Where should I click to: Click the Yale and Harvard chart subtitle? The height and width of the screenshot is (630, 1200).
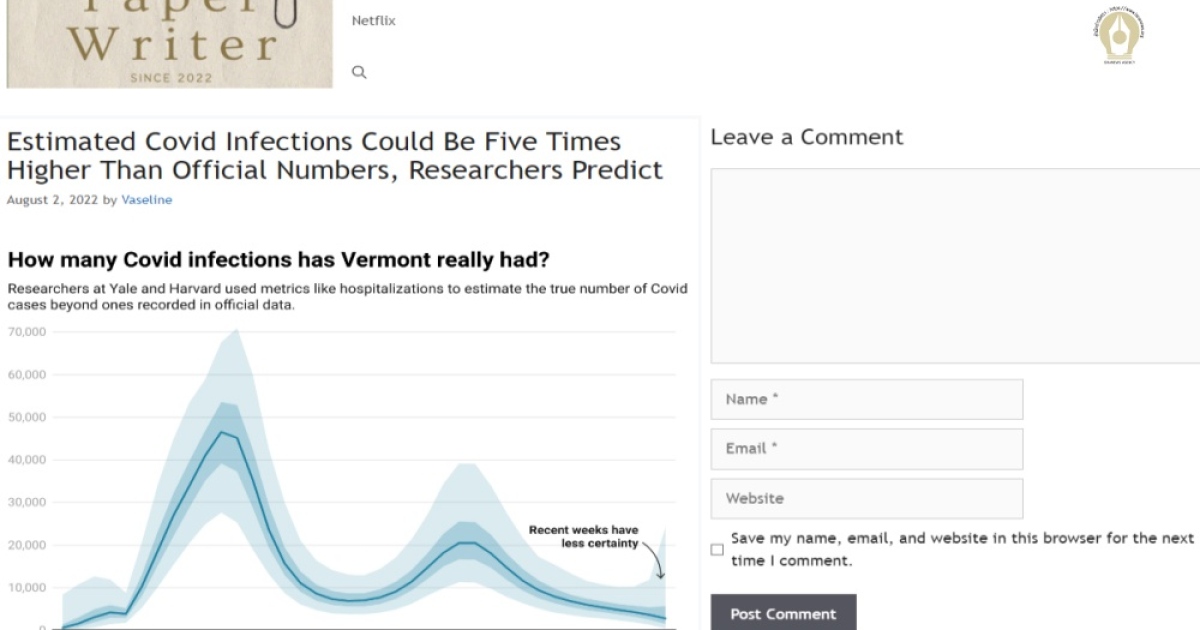point(347,297)
